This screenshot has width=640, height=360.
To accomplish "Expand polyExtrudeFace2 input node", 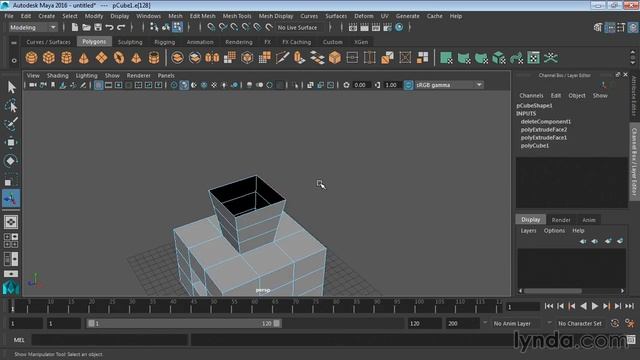I will tap(544, 129).
